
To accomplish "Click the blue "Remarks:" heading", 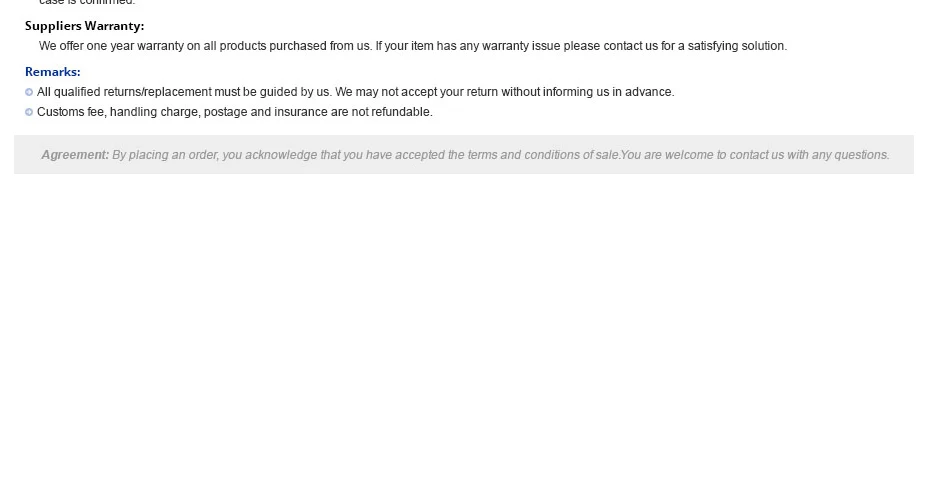I will point(53,72).
